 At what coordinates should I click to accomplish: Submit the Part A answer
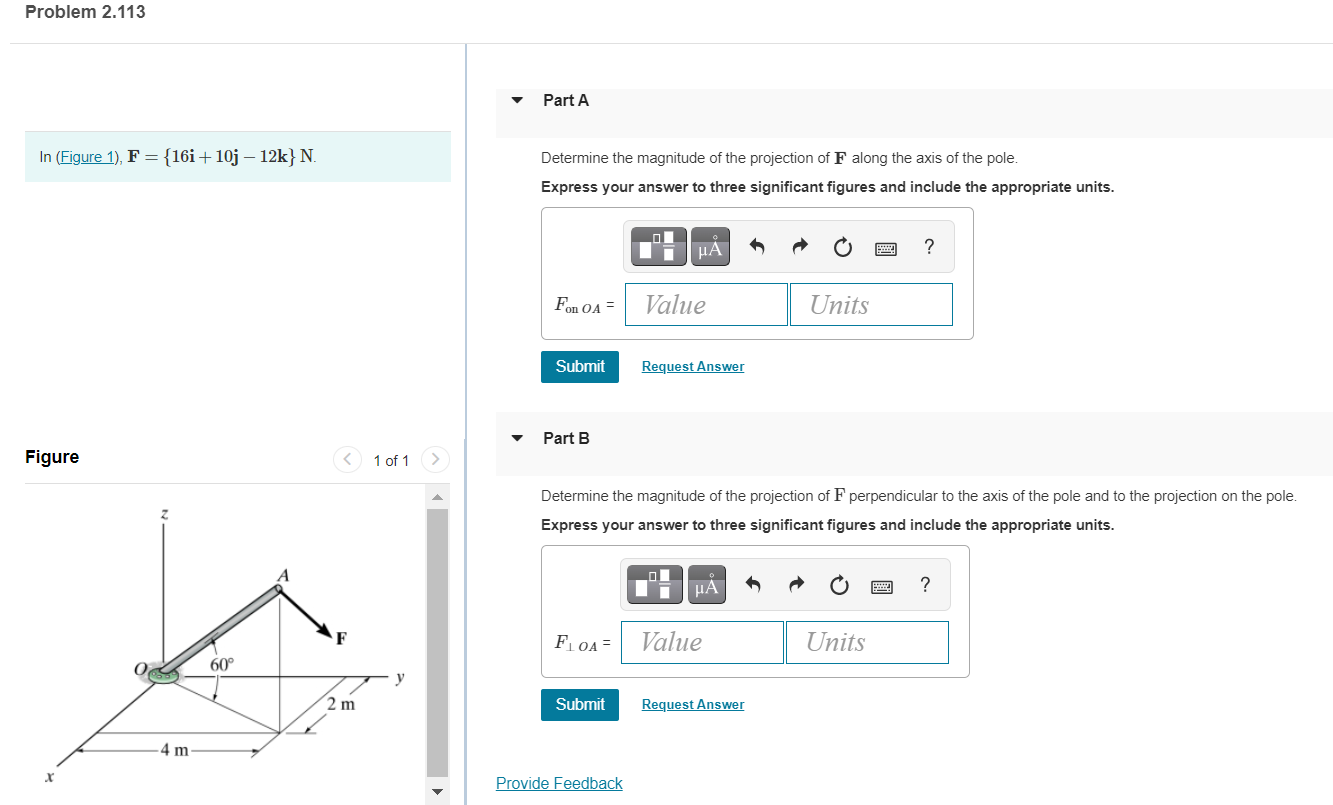pos(580,366)
